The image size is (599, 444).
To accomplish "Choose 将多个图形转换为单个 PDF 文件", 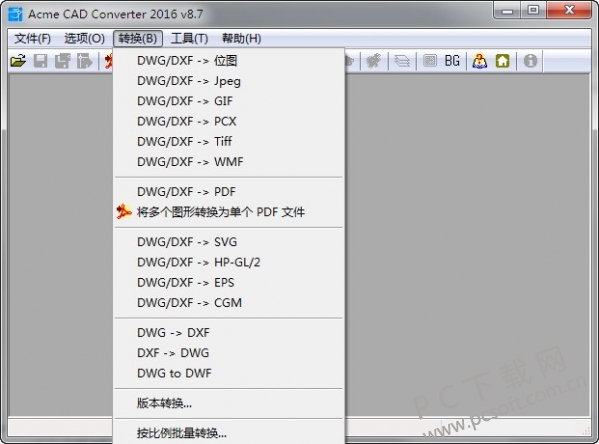I will point(229,212).
